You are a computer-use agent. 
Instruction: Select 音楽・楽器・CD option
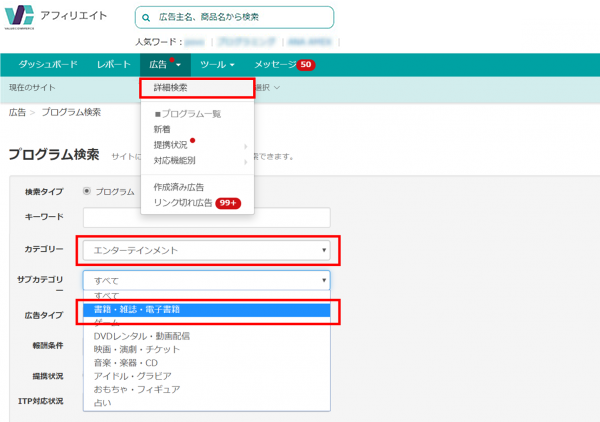click(207, 363)
